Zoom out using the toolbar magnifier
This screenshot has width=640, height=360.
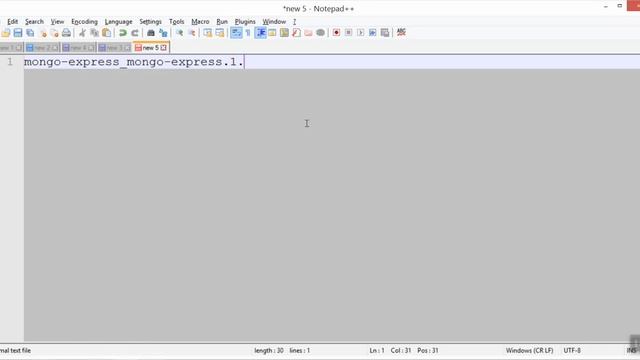click(191, 33)
